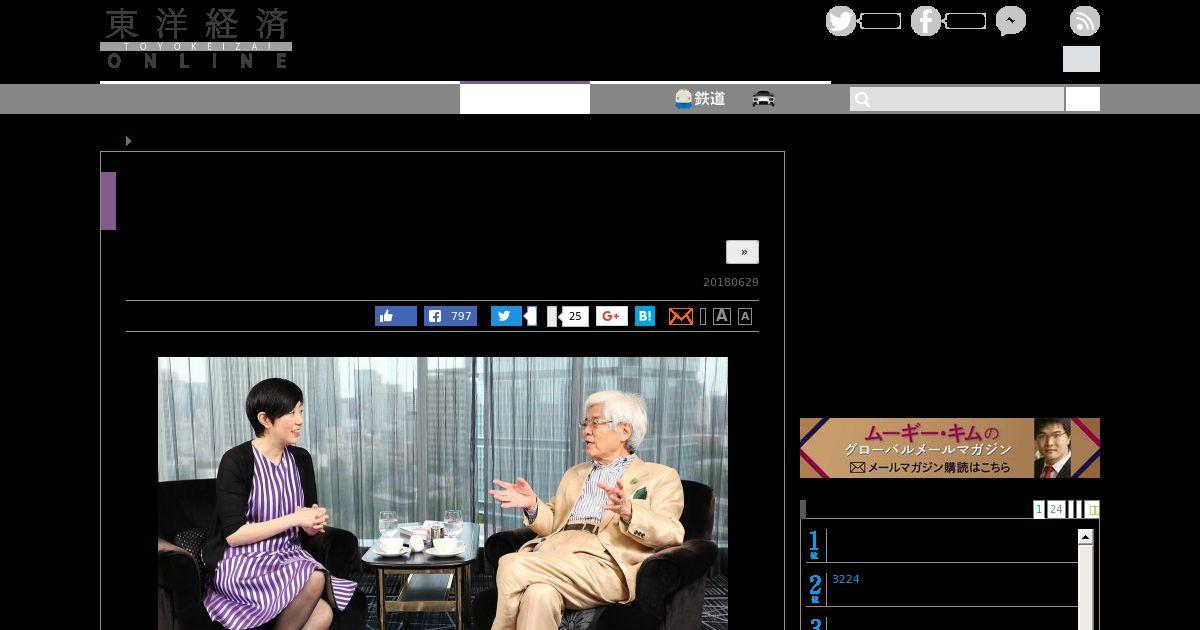The width and height of the screenshot is (1200, 630).
Task: Tweet with the blue Twitter button
Action: pyautogui.click(x=506, y=316)
